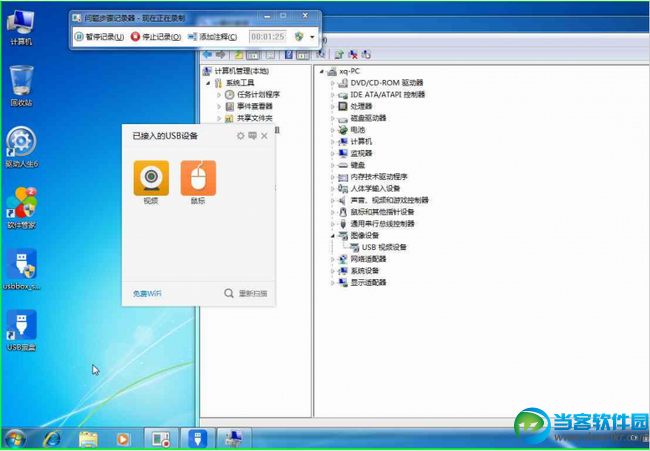This screenshot has width=650, height=451.
Task: Launch Internet Explorer from taskbar
Action: click(x=52, y=439)
